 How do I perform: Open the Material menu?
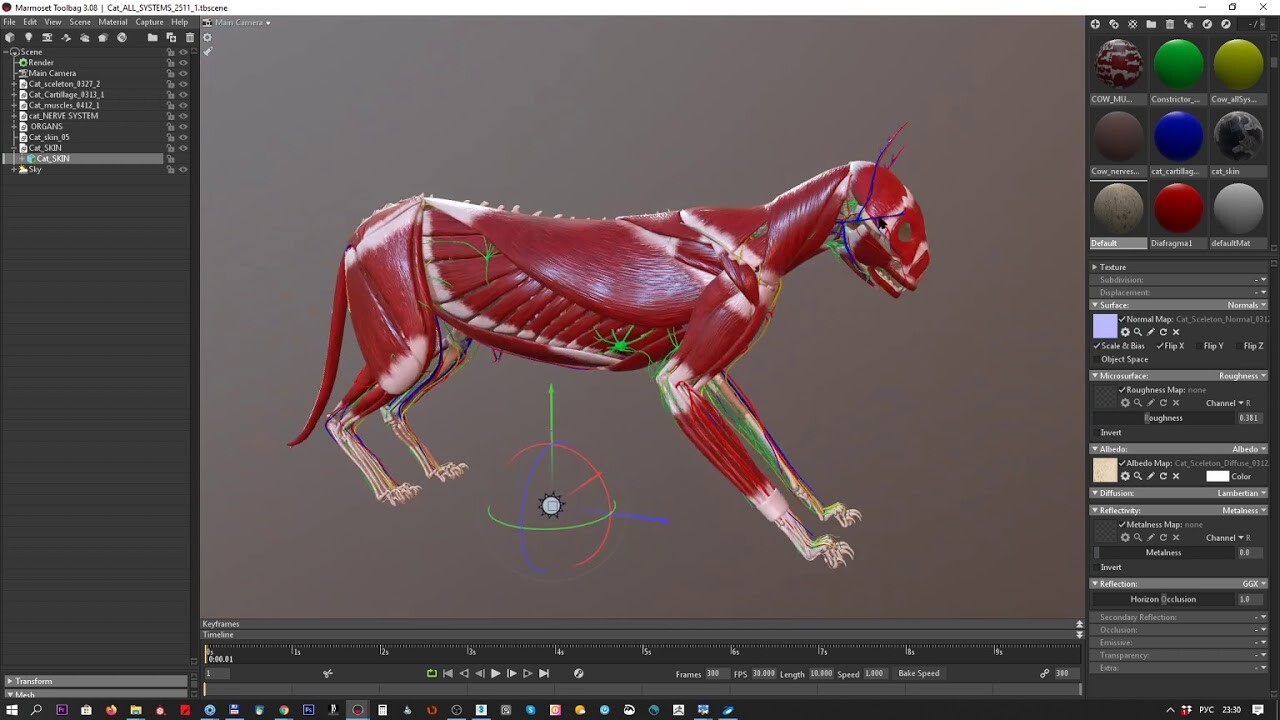point(112,21)
